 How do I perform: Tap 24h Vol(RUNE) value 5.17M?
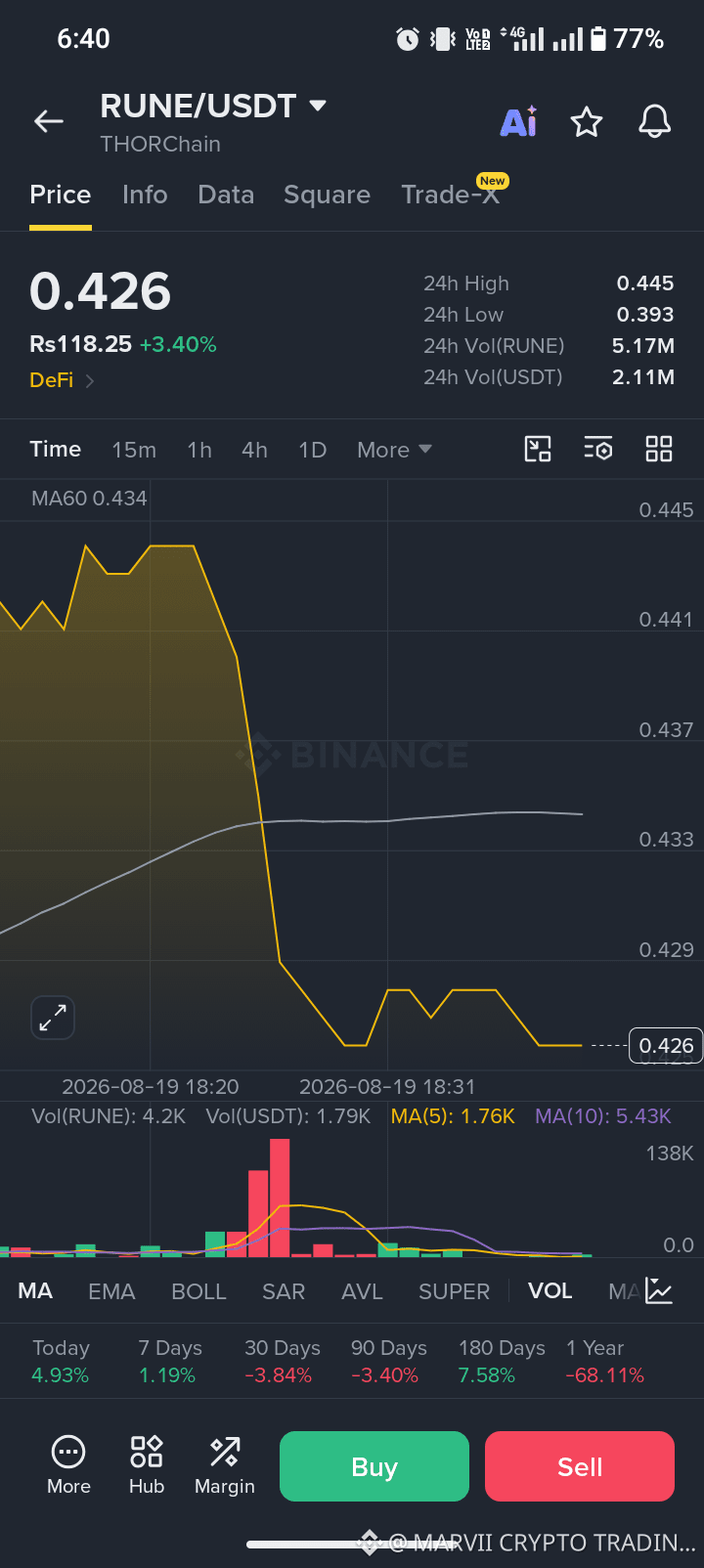tap(643, 346)
